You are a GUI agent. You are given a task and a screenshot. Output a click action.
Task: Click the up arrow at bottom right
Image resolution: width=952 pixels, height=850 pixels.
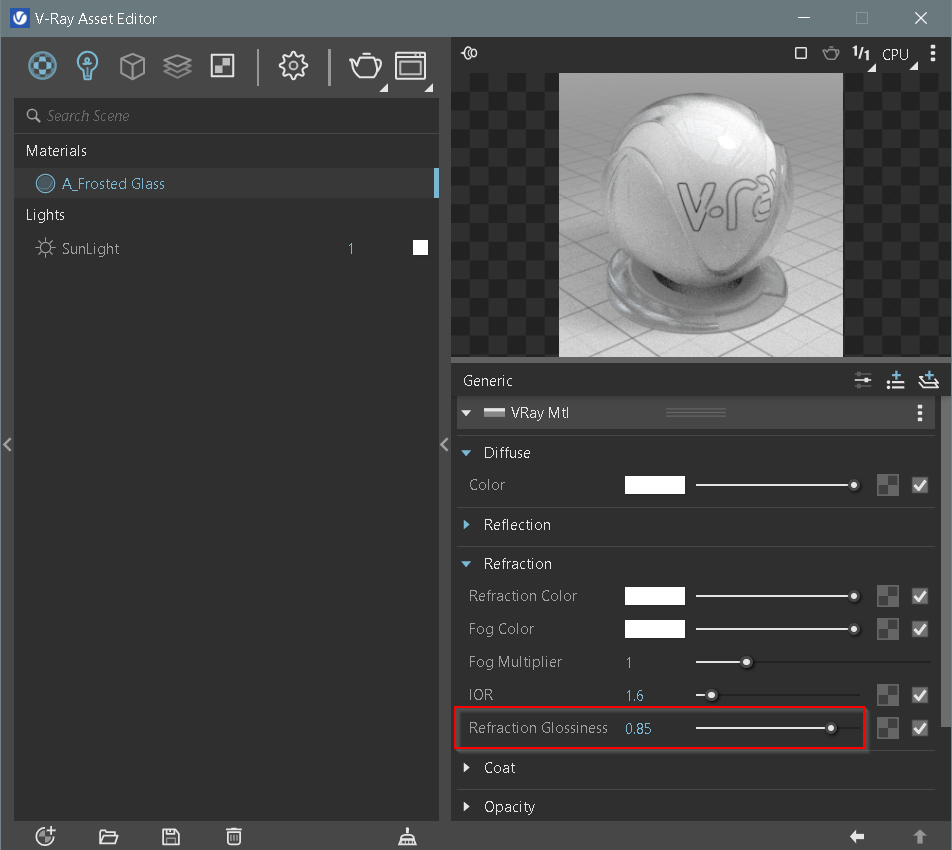(x=920, y=837)
